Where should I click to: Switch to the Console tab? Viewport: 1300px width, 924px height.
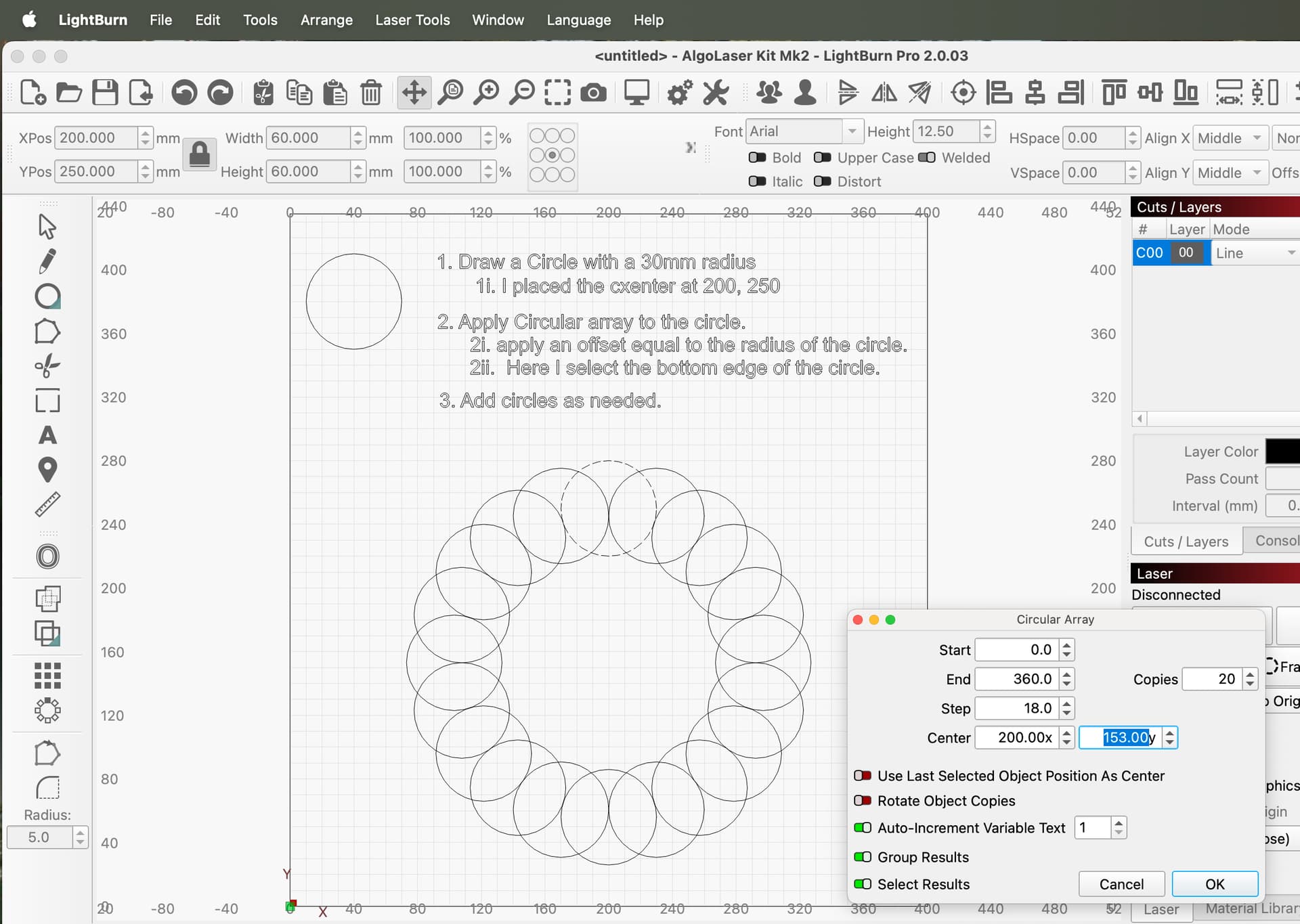[x=1276, y=541]
